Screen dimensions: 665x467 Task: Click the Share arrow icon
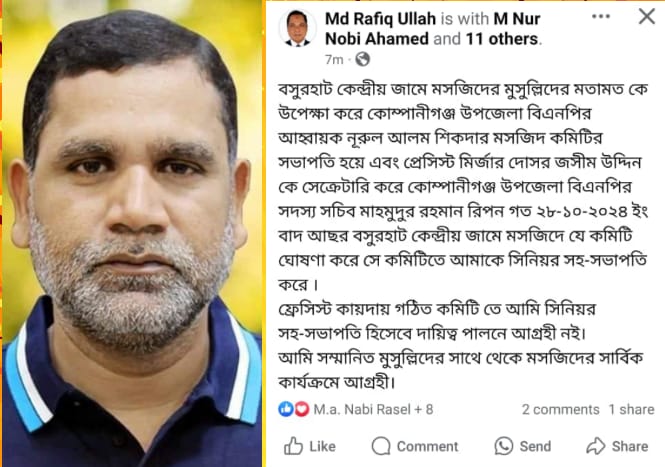click(596, 446)
